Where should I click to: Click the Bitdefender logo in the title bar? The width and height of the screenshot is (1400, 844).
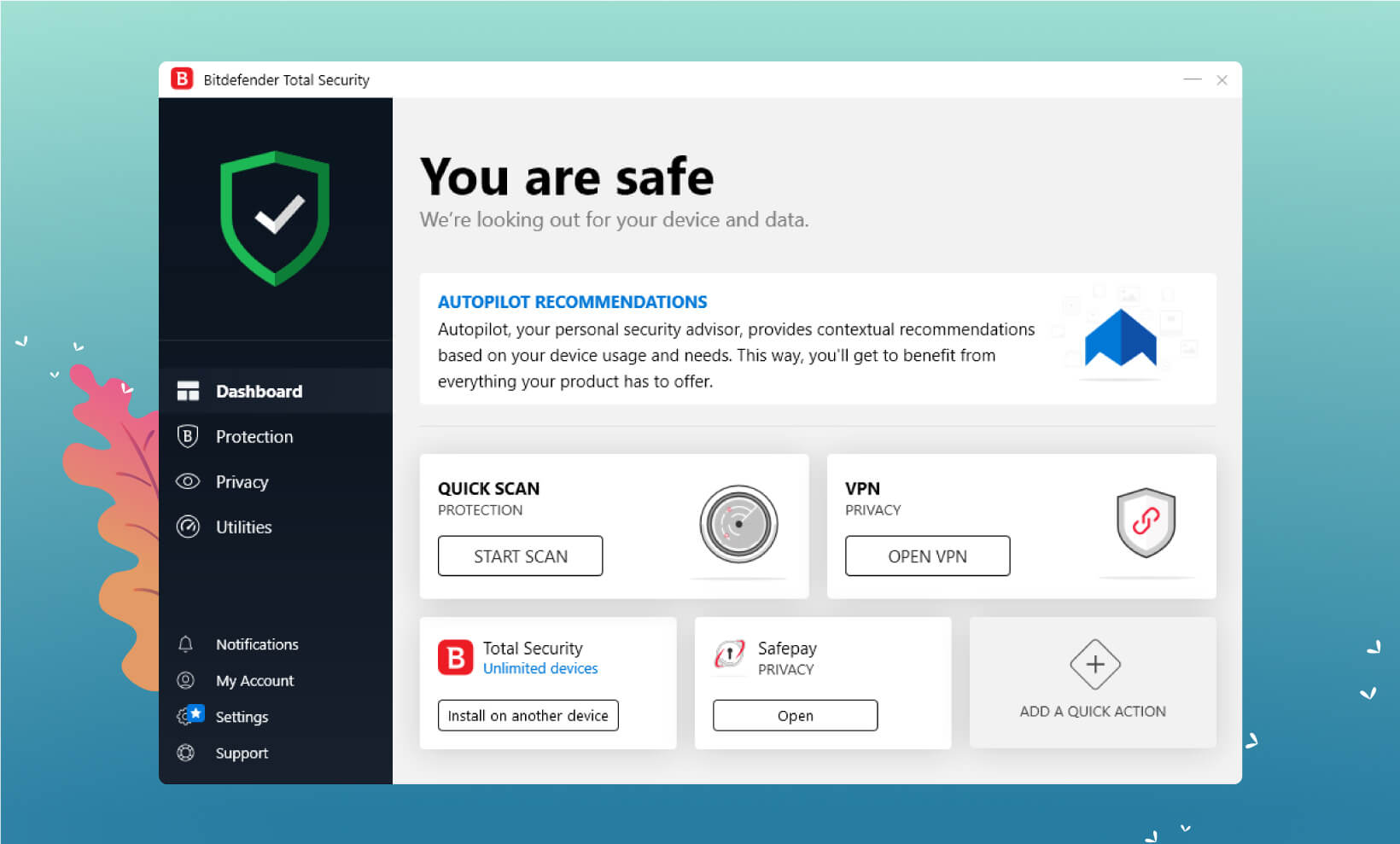click(182, 79)
